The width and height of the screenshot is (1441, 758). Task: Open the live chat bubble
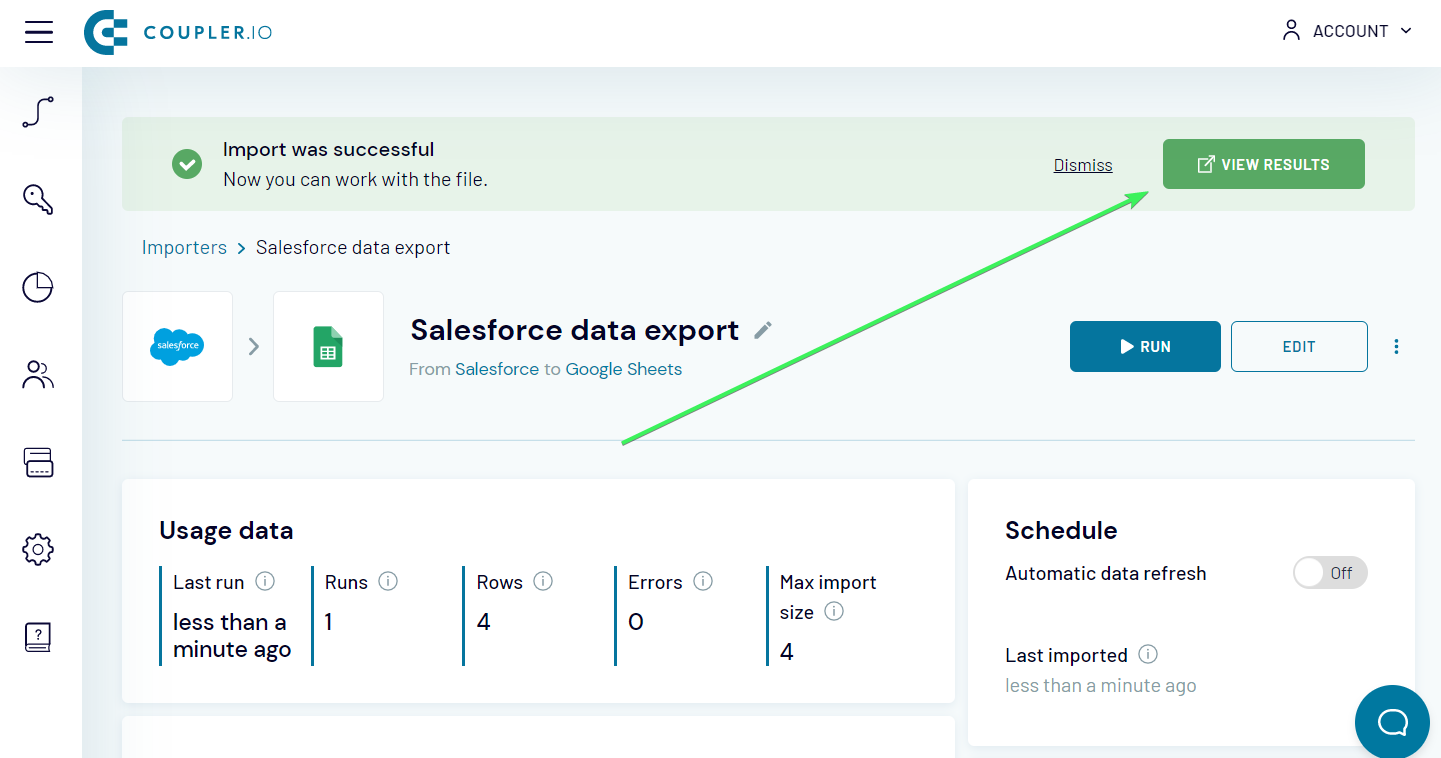(x=1391, y=721)
